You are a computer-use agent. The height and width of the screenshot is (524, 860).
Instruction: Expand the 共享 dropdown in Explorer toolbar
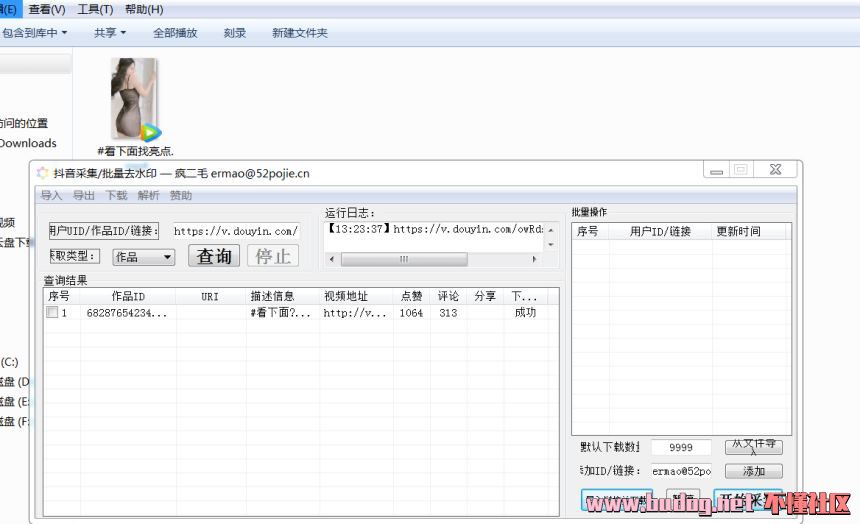[x=110, y=33]
